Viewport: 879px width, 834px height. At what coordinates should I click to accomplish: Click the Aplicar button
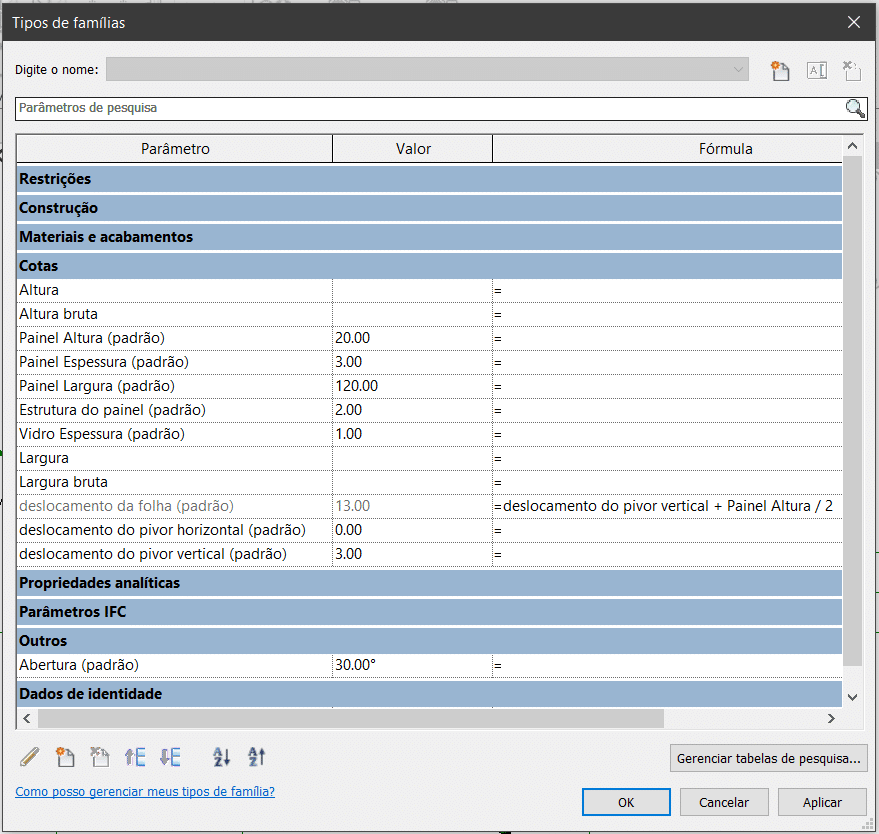(822, 802)
